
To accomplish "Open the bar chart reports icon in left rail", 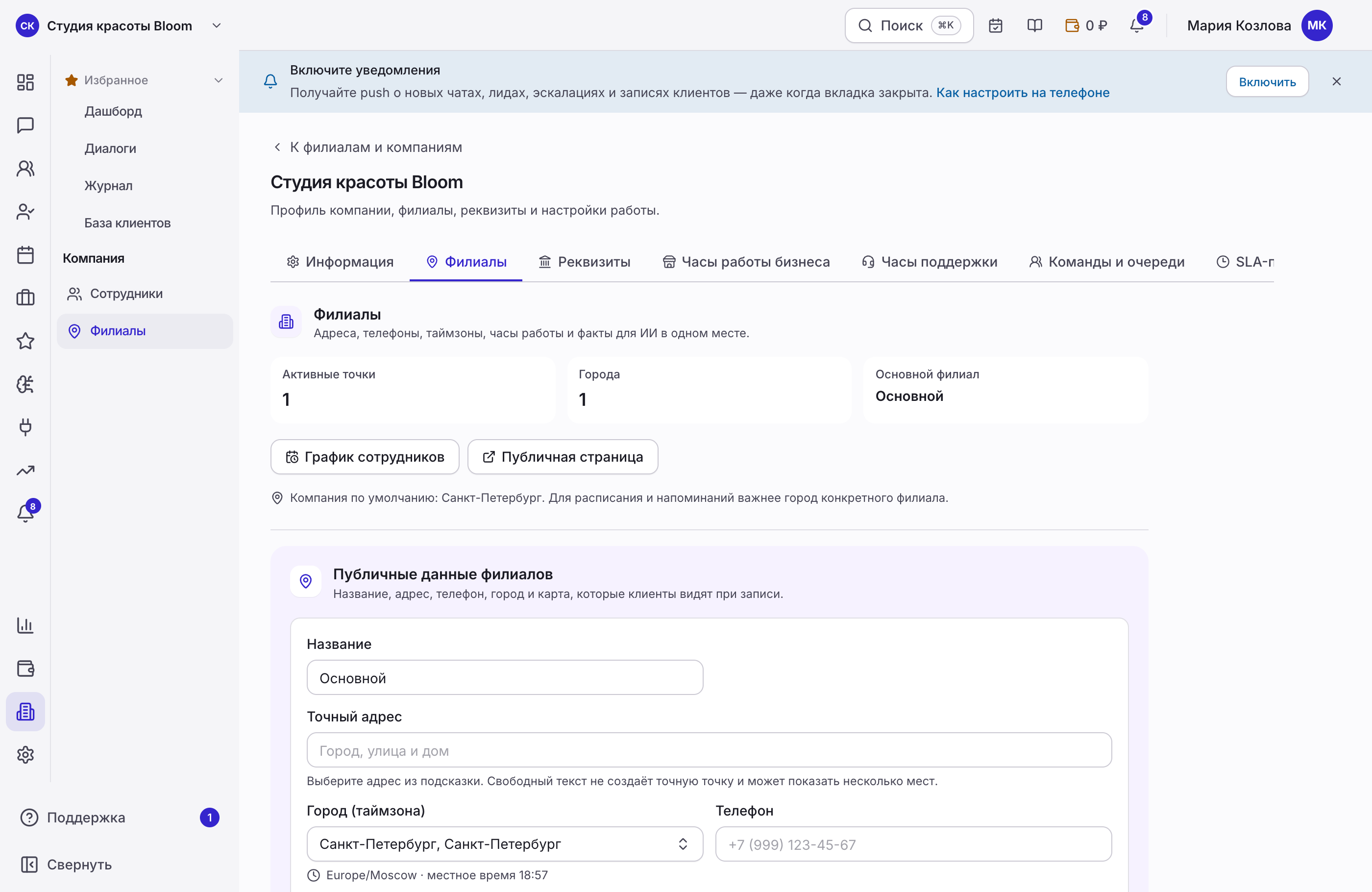I will [25, 625].
